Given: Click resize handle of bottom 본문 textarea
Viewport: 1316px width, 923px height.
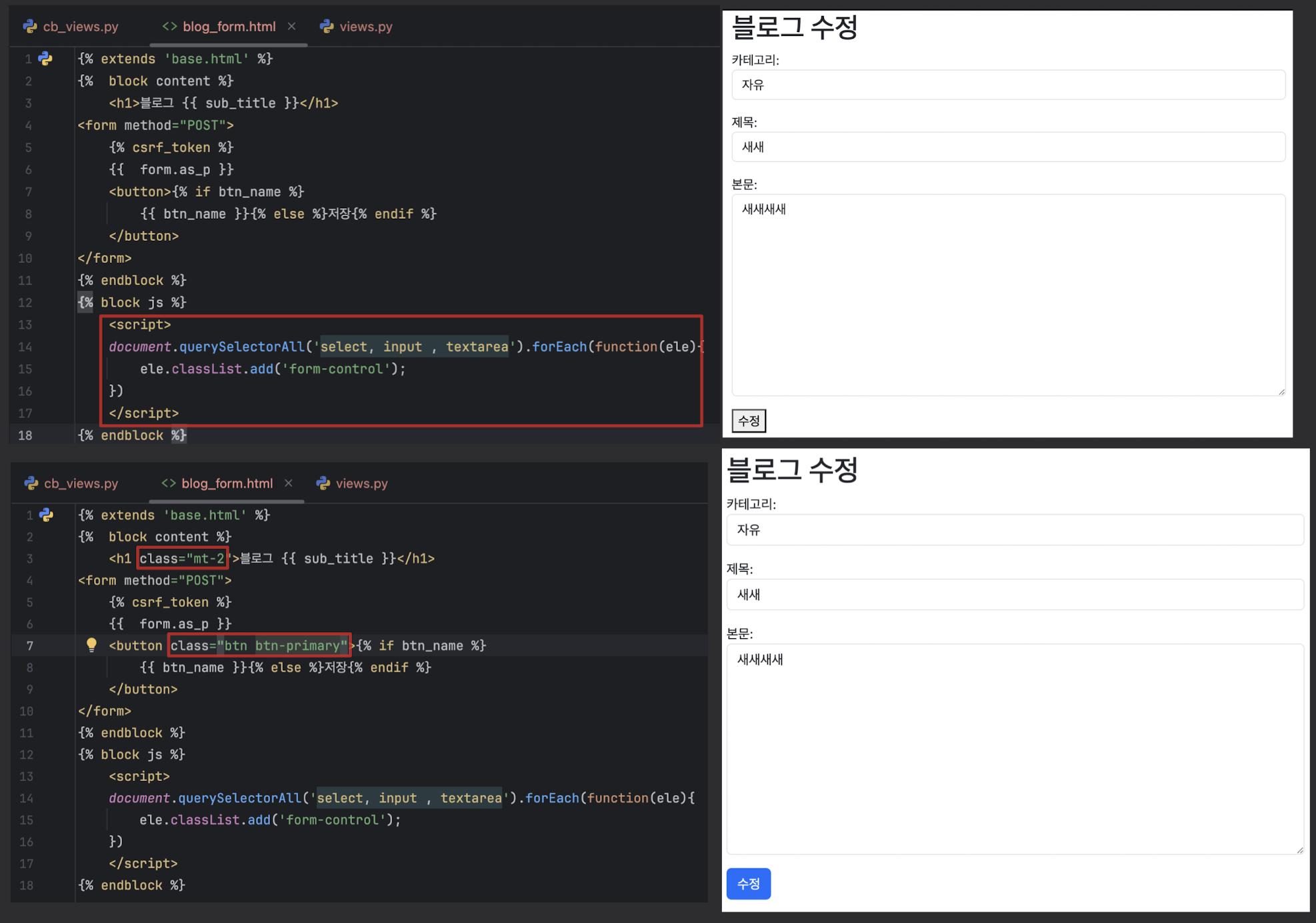Looking at the screenshot, I should pyautogui.click(x=1300, y=850).
